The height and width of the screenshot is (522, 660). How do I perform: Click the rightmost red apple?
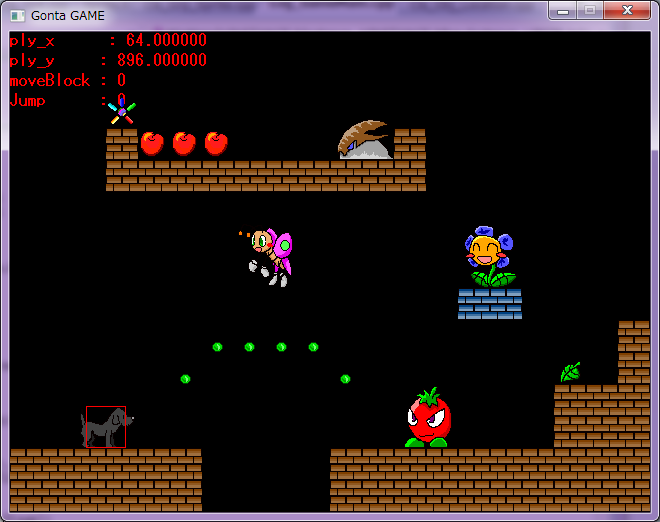(x=216, y=143)
